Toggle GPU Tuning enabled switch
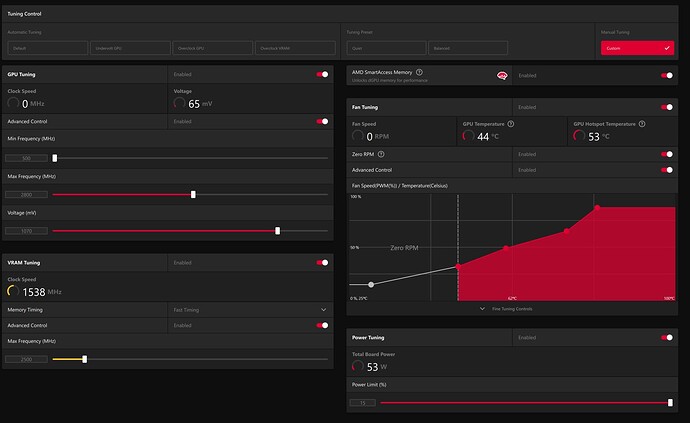Screen dimensions: 690x423 323,74
